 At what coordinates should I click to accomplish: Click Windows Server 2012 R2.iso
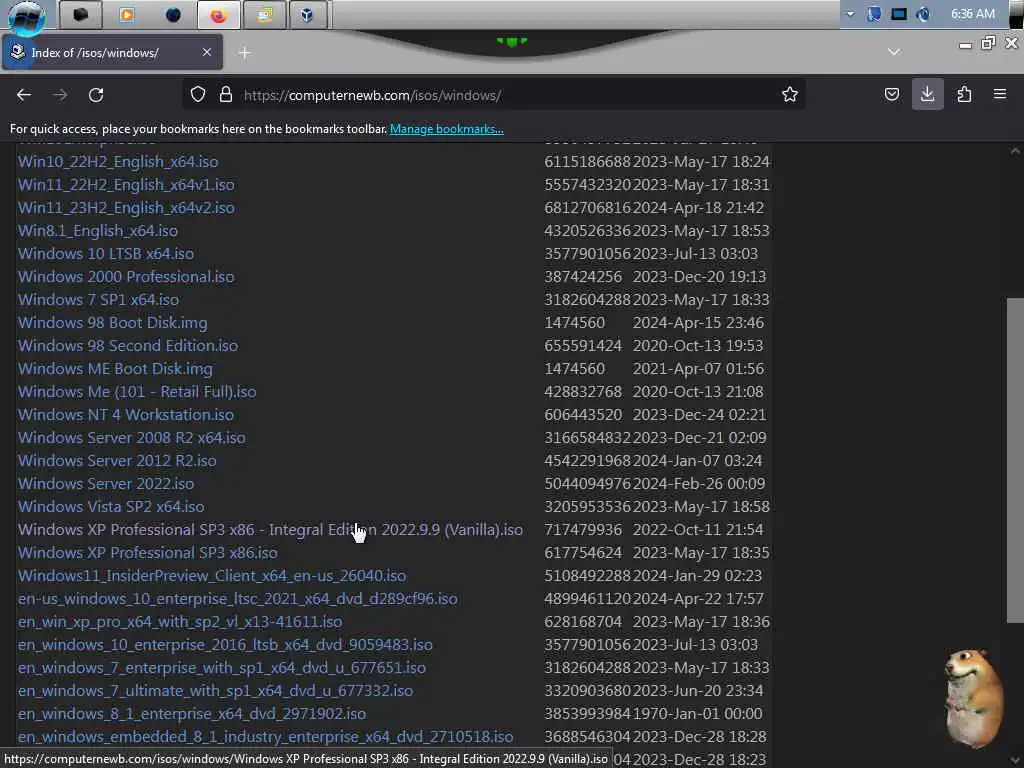pos(118,460)
